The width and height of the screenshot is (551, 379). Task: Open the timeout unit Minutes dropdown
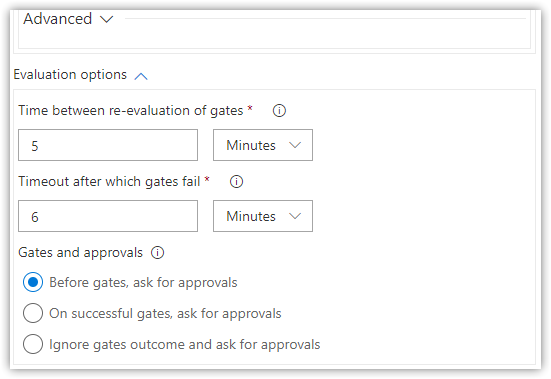263,216
